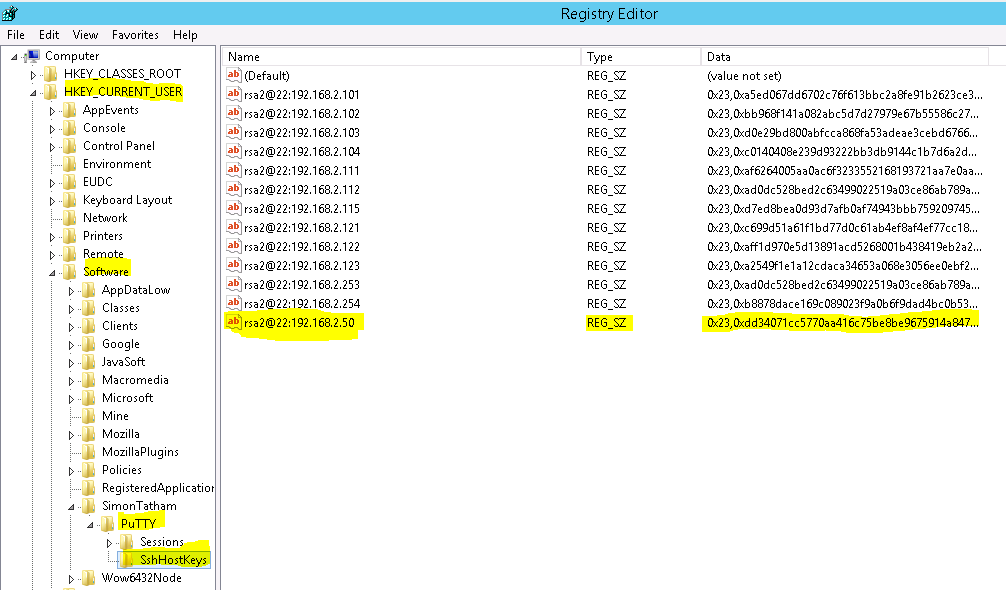Click the Computer icon at the tree root
Screen dimensions: 1006x590
(x=31, y=56)
